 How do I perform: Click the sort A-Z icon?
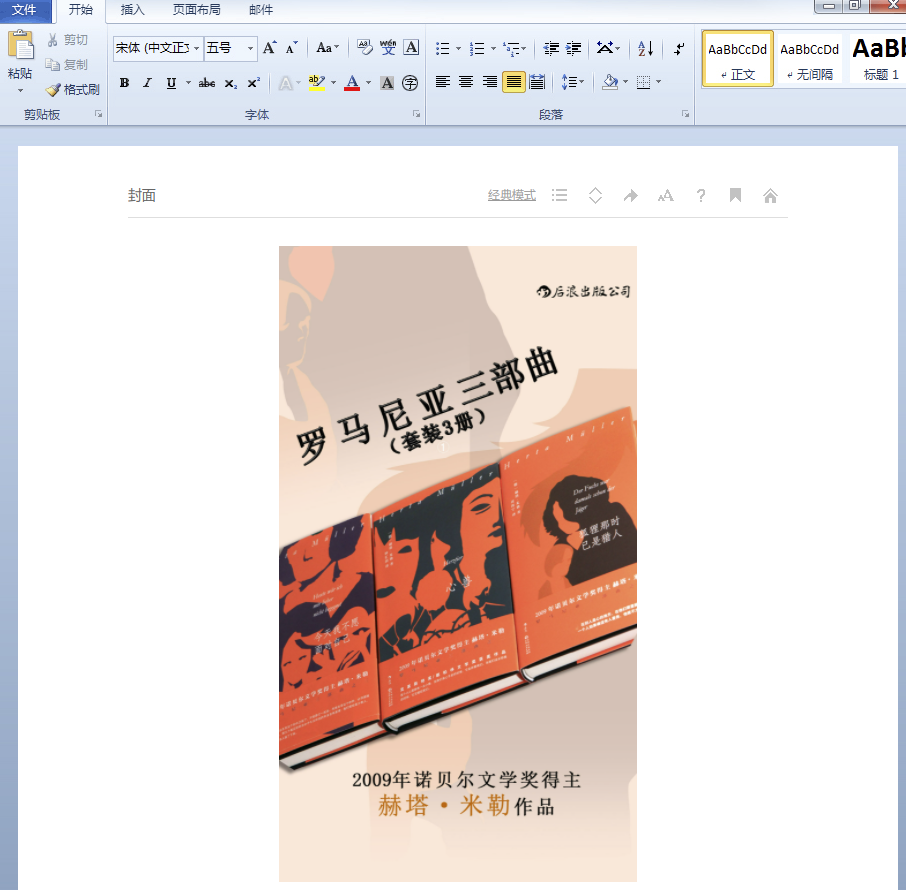(x=645, y=48)
